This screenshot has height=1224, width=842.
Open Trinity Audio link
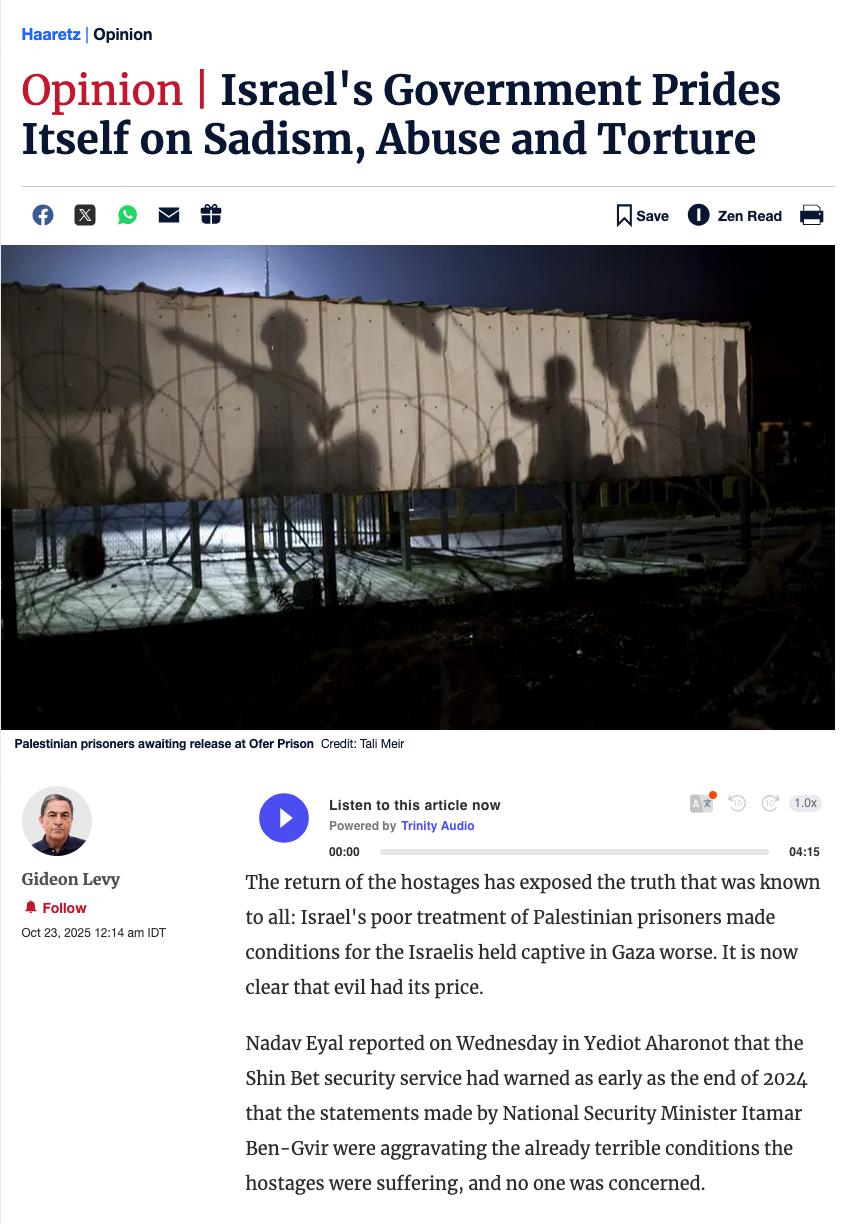pos(438,826)
